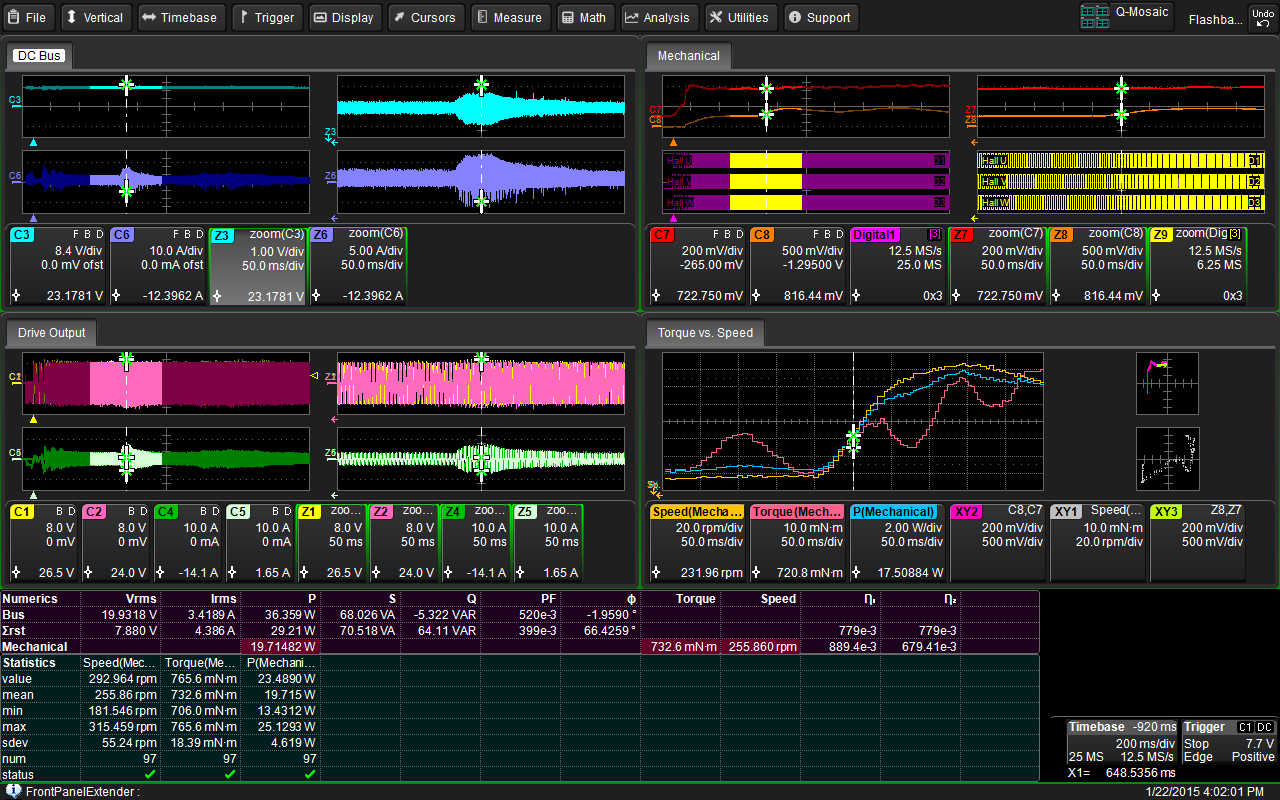This screenshot has height=800, width=1280.
Task: Open the Cursors menu
Action: 424,17
